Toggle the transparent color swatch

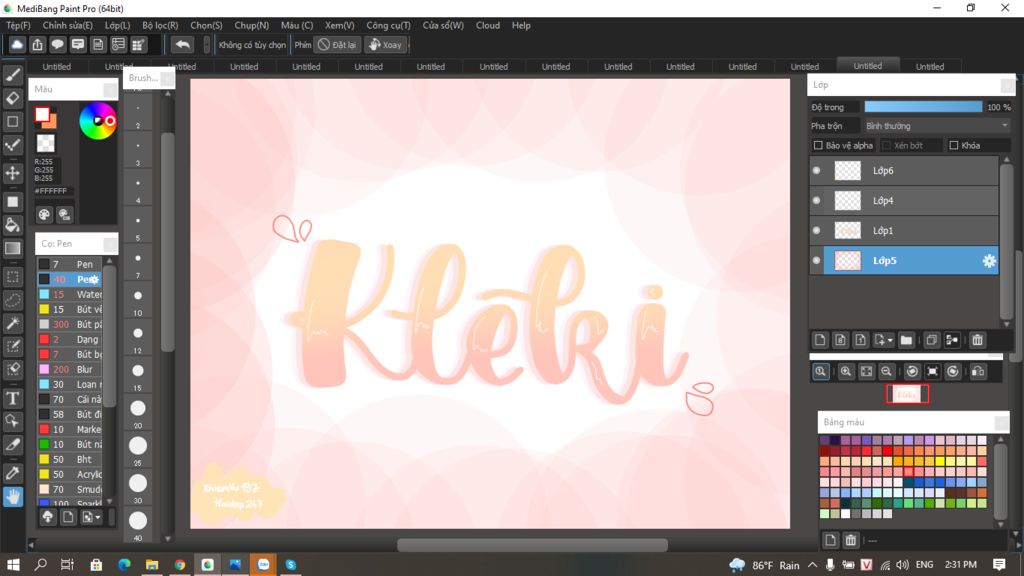click(45, 143)
